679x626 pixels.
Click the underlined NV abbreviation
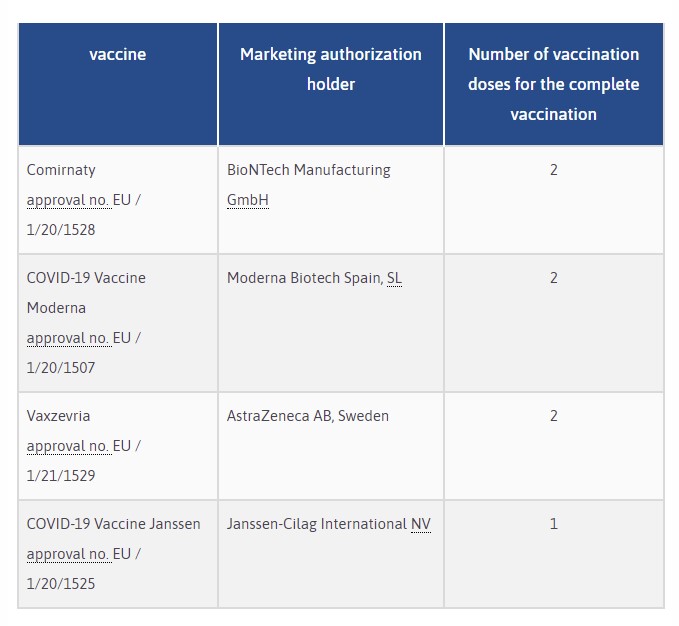point(421,524)
